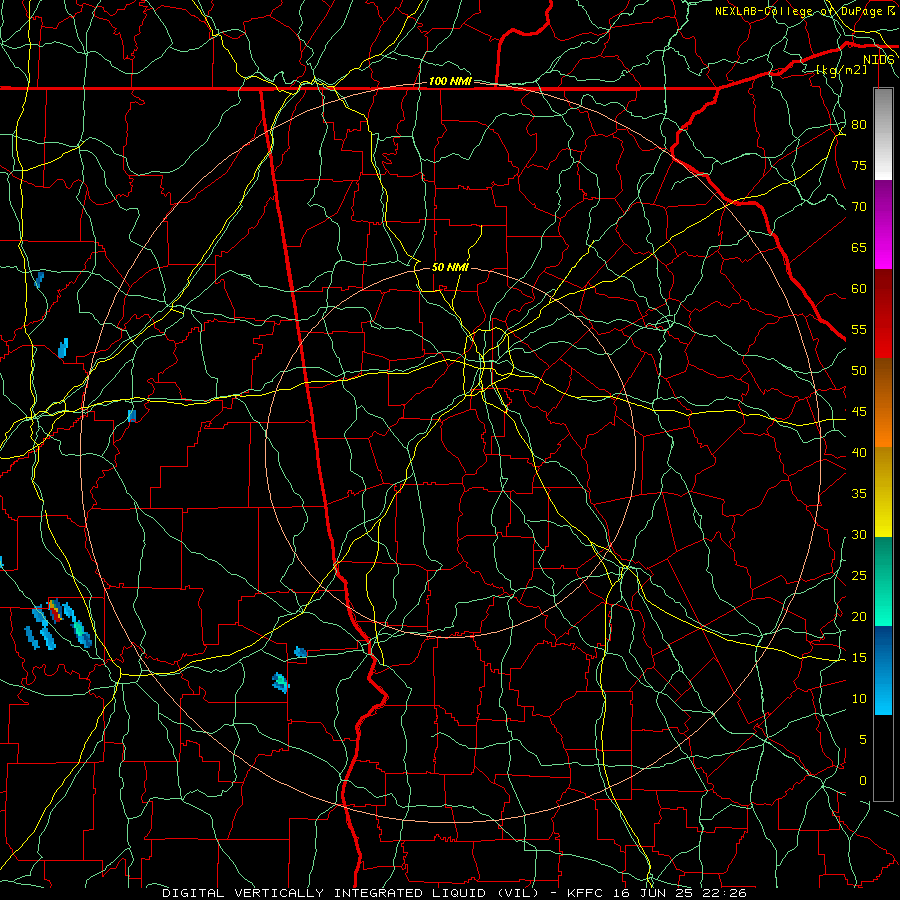This screenshot has height=900, width=900.
Task: Click the 60 value on the VIL scale
Action: [859, 289]
